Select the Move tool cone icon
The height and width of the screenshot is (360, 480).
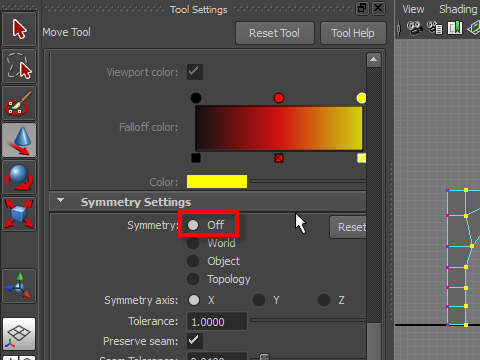click(19, 140)
